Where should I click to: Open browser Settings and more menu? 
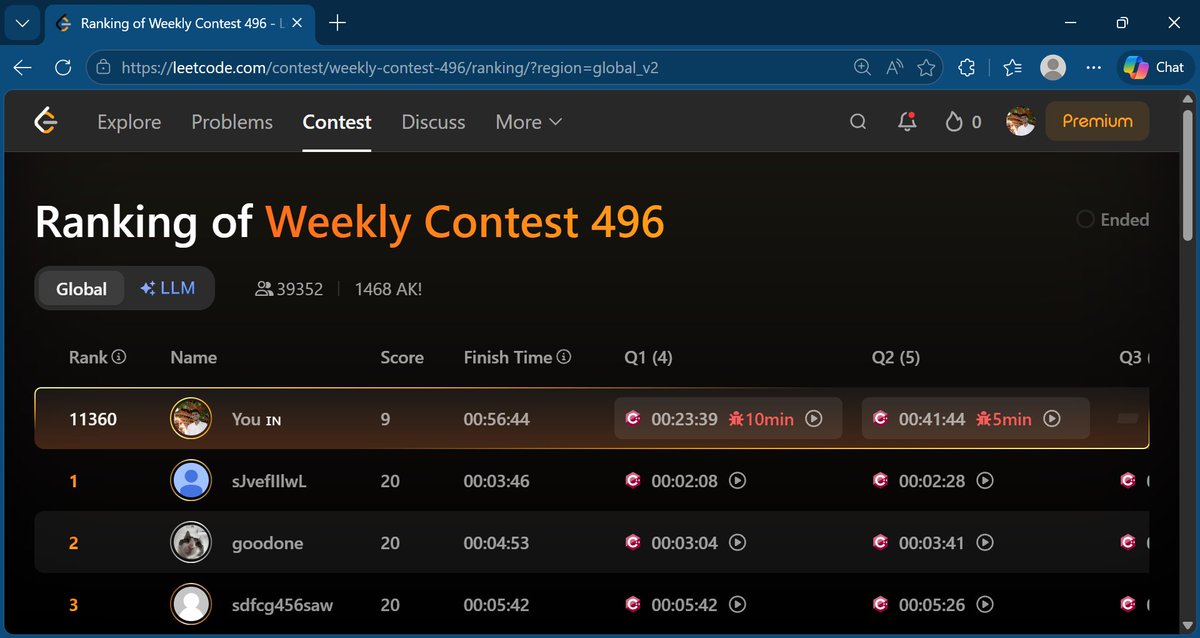(1094, 68)
